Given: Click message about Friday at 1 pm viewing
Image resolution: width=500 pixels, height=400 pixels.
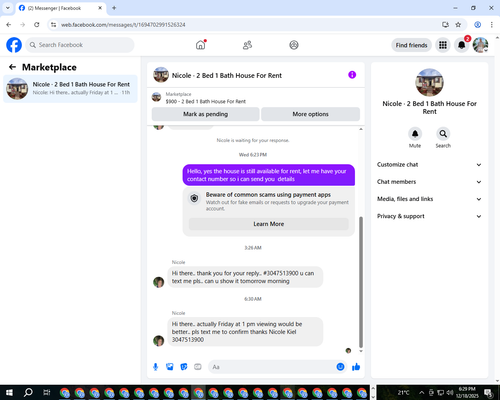Looking at the screenshot, I should click(245, 332).
